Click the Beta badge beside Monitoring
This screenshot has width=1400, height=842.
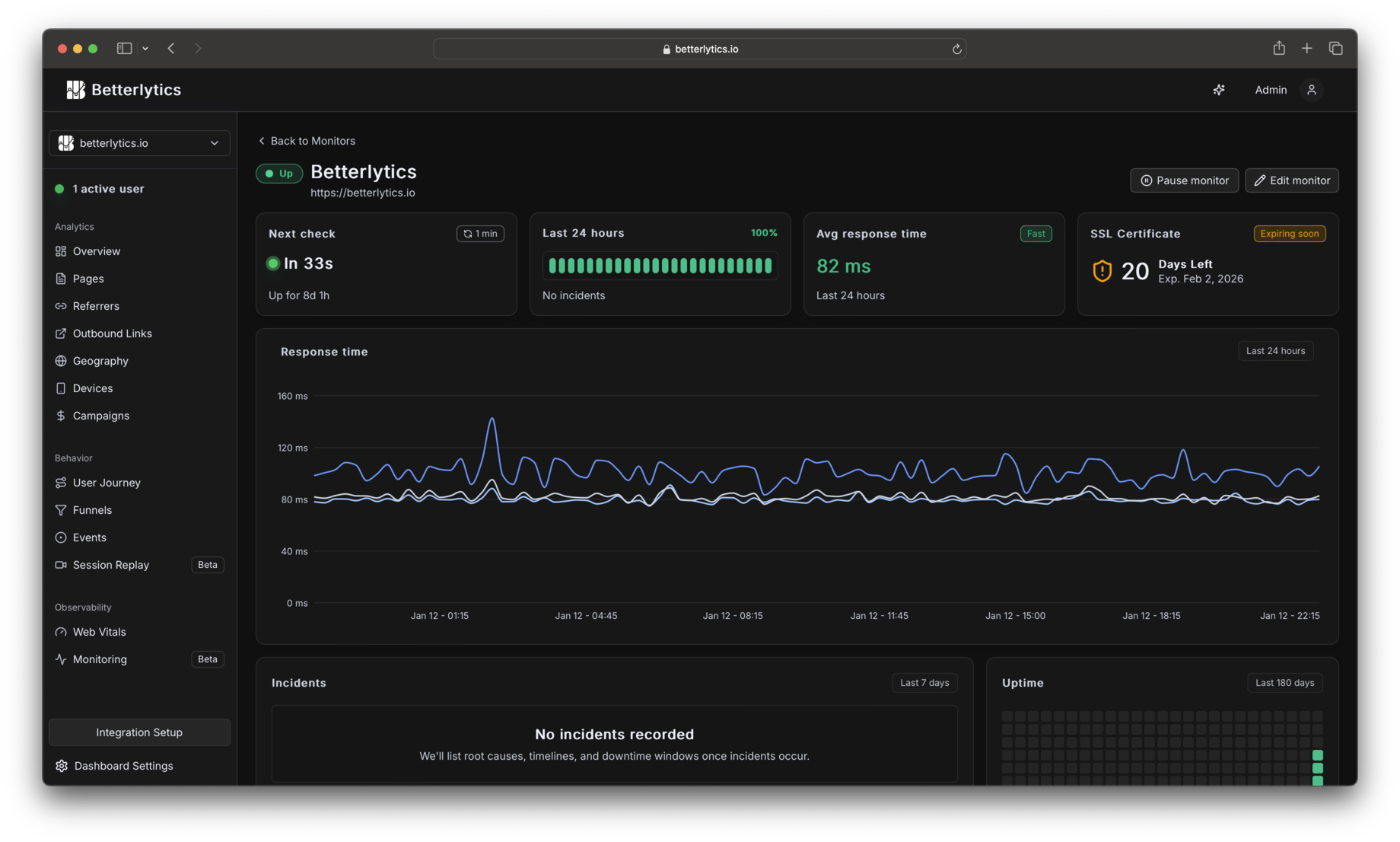208,659
